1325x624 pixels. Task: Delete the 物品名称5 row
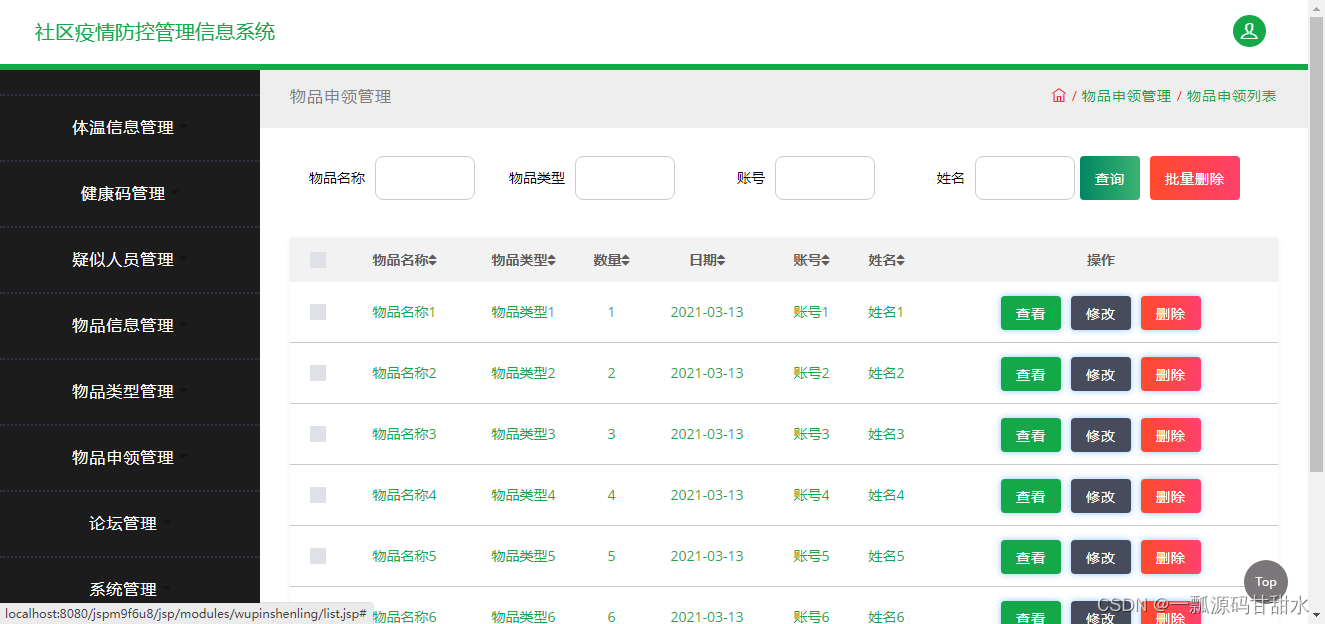coord(1171,557)
